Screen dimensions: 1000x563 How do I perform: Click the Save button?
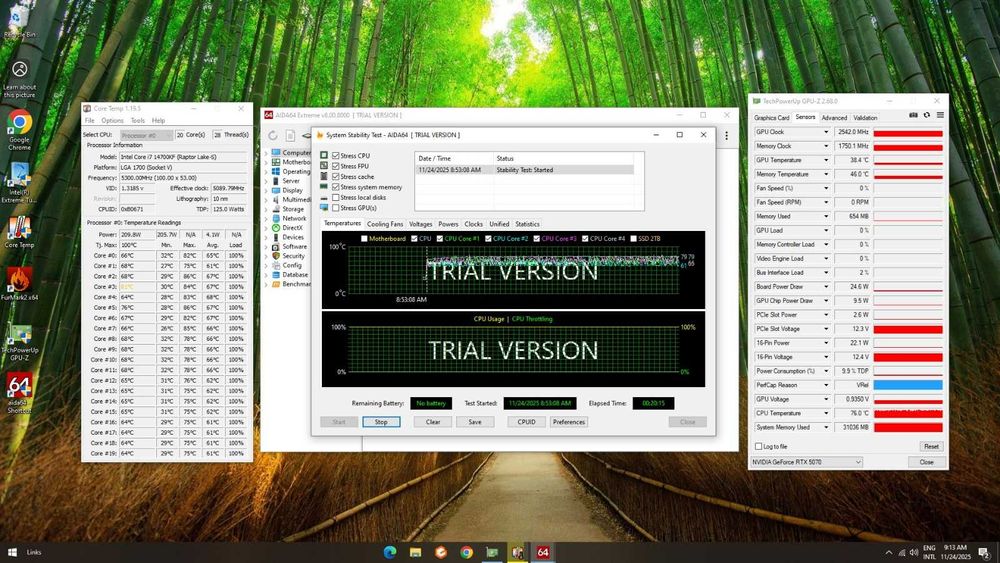pos(475,422)
